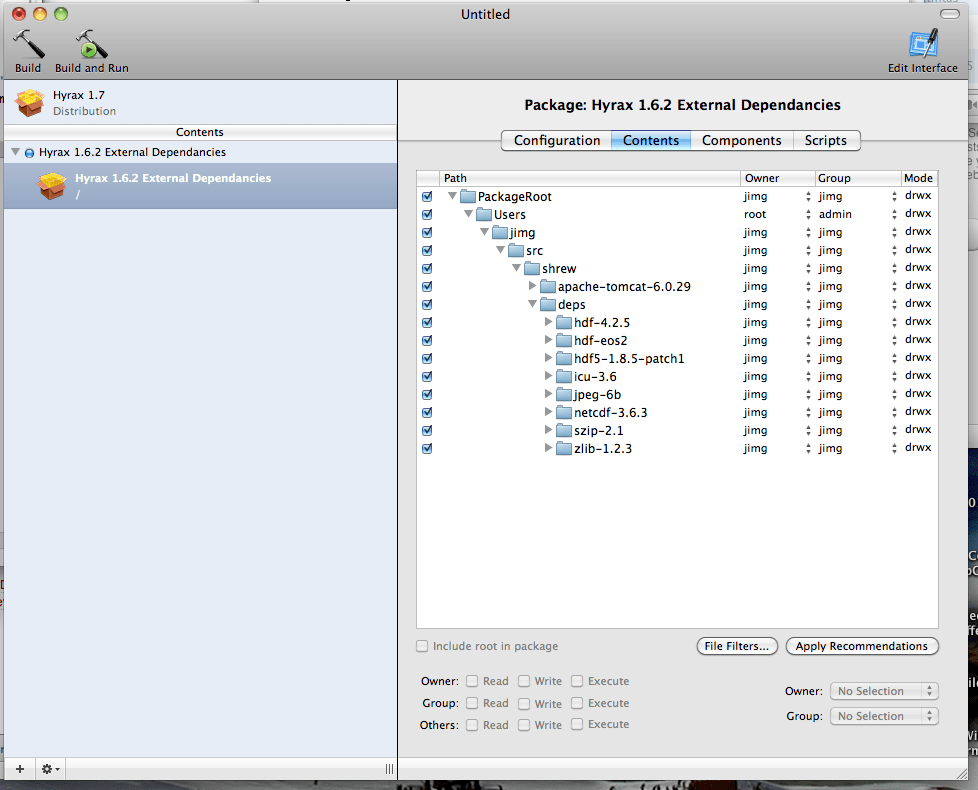Click the toolbar toggle pill in title bar
The image size is (978, 790).
(x=950, y=14)
